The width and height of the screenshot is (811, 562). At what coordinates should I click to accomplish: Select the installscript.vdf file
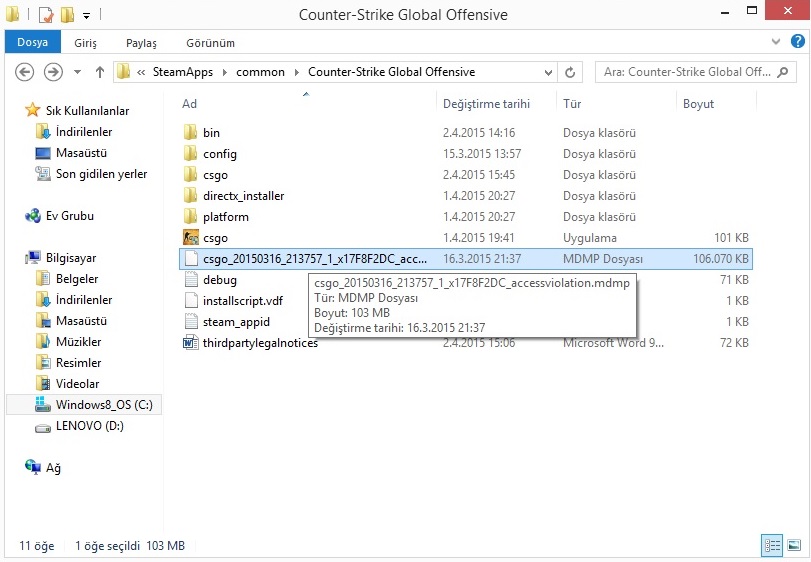[x=243, y=301]
